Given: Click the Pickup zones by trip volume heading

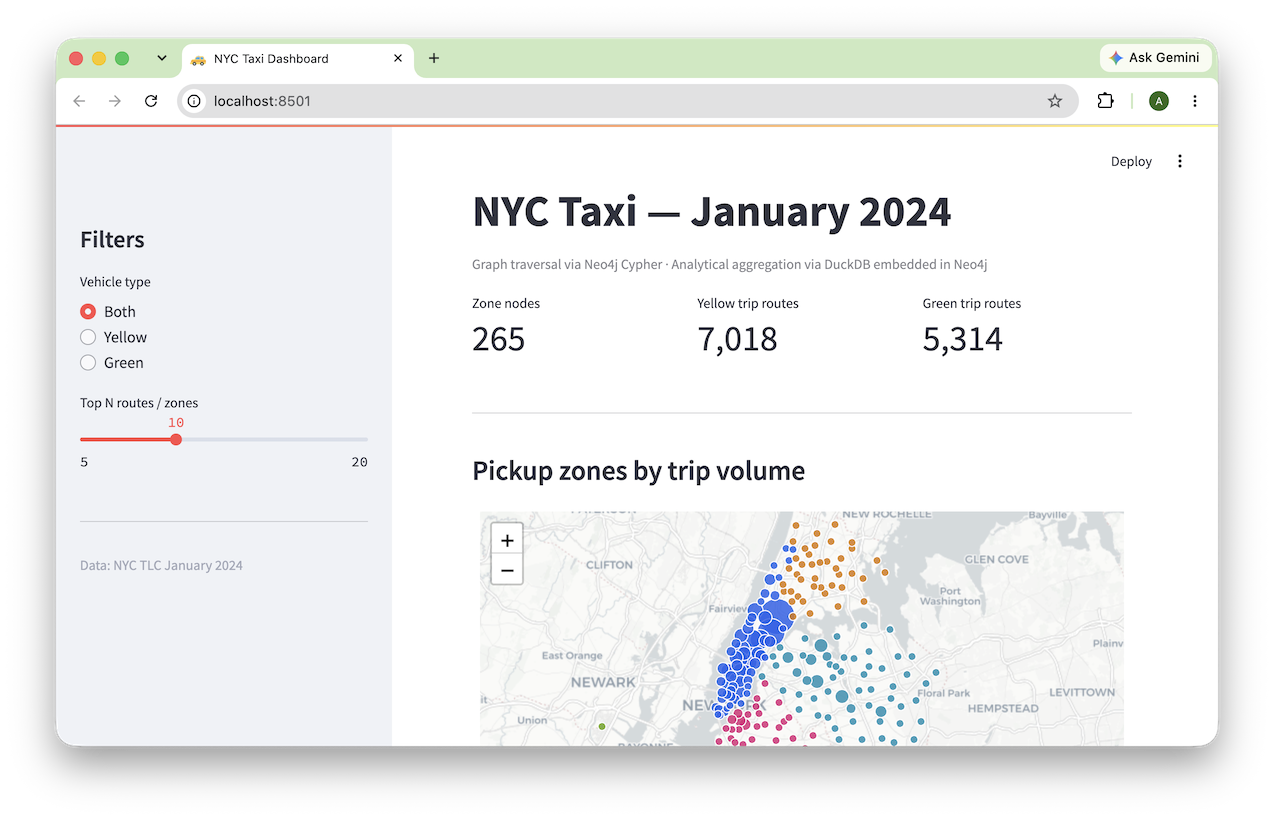Looking at the screenshot, I should coord(638,471).
